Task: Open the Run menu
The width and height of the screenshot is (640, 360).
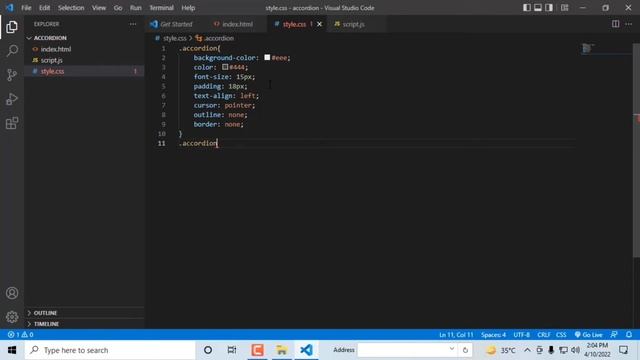Action: coord(136,8)
